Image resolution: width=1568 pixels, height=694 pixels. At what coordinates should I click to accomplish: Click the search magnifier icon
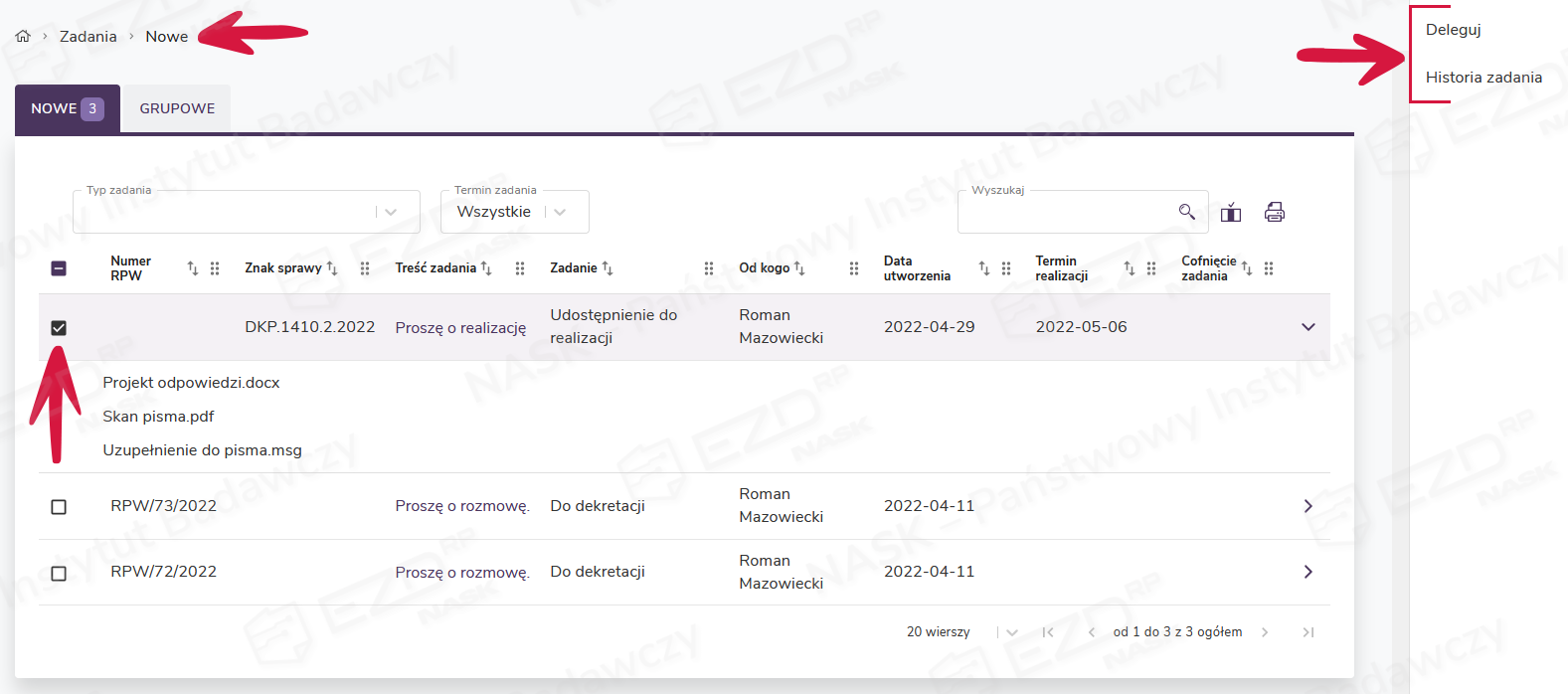coord(1186,212)
